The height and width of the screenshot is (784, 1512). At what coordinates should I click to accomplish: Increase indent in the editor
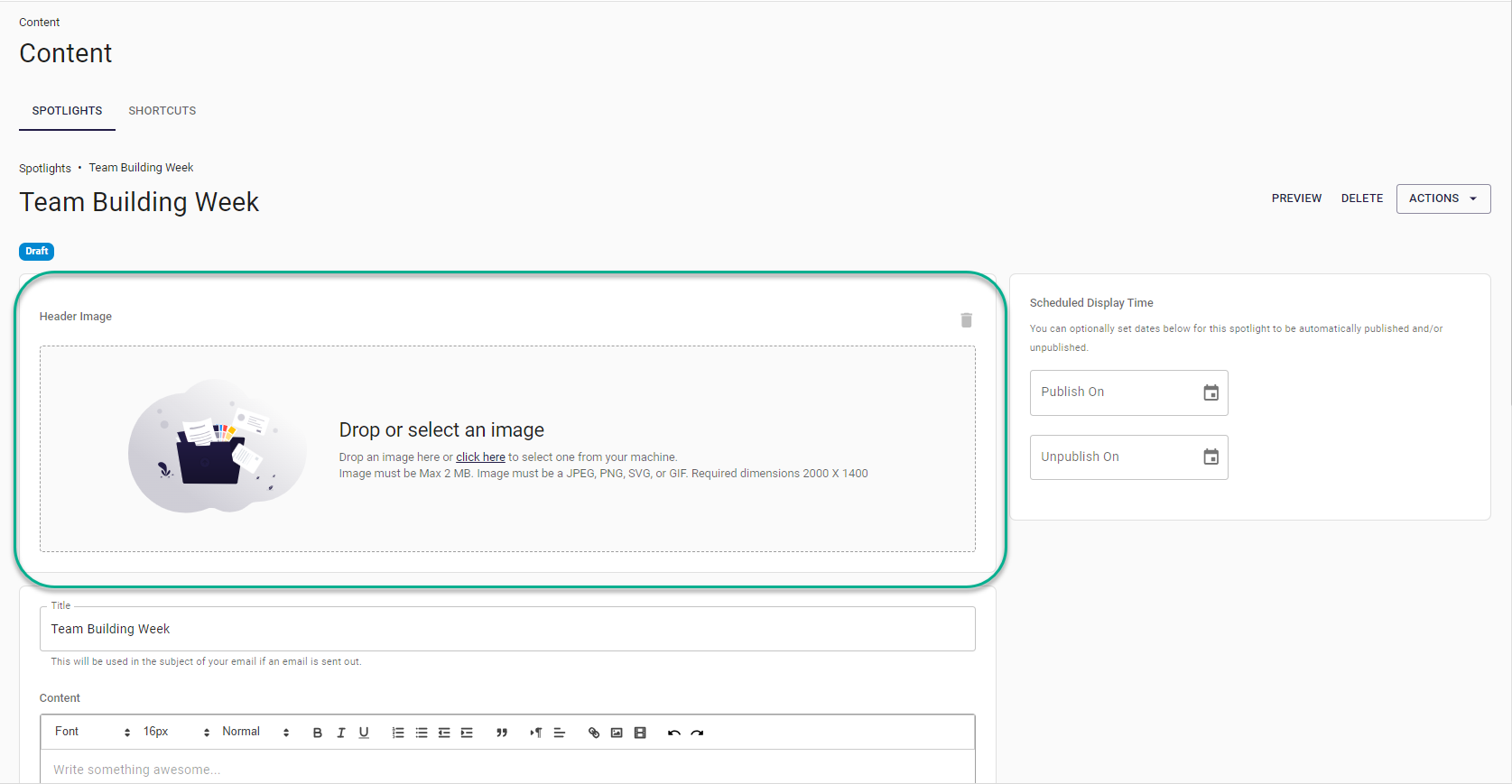click(x=467, y=733)
